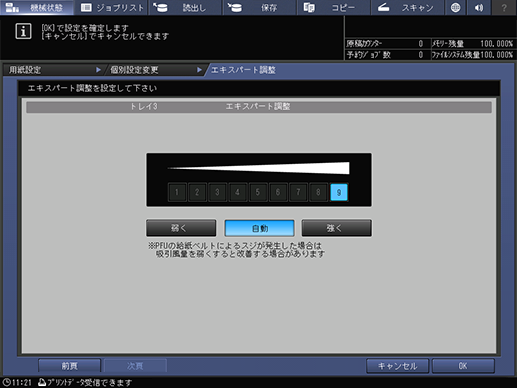This screenshot has width=517, height=388.
Task: Click the 次頁 next page button
Action: click(135, 366)
